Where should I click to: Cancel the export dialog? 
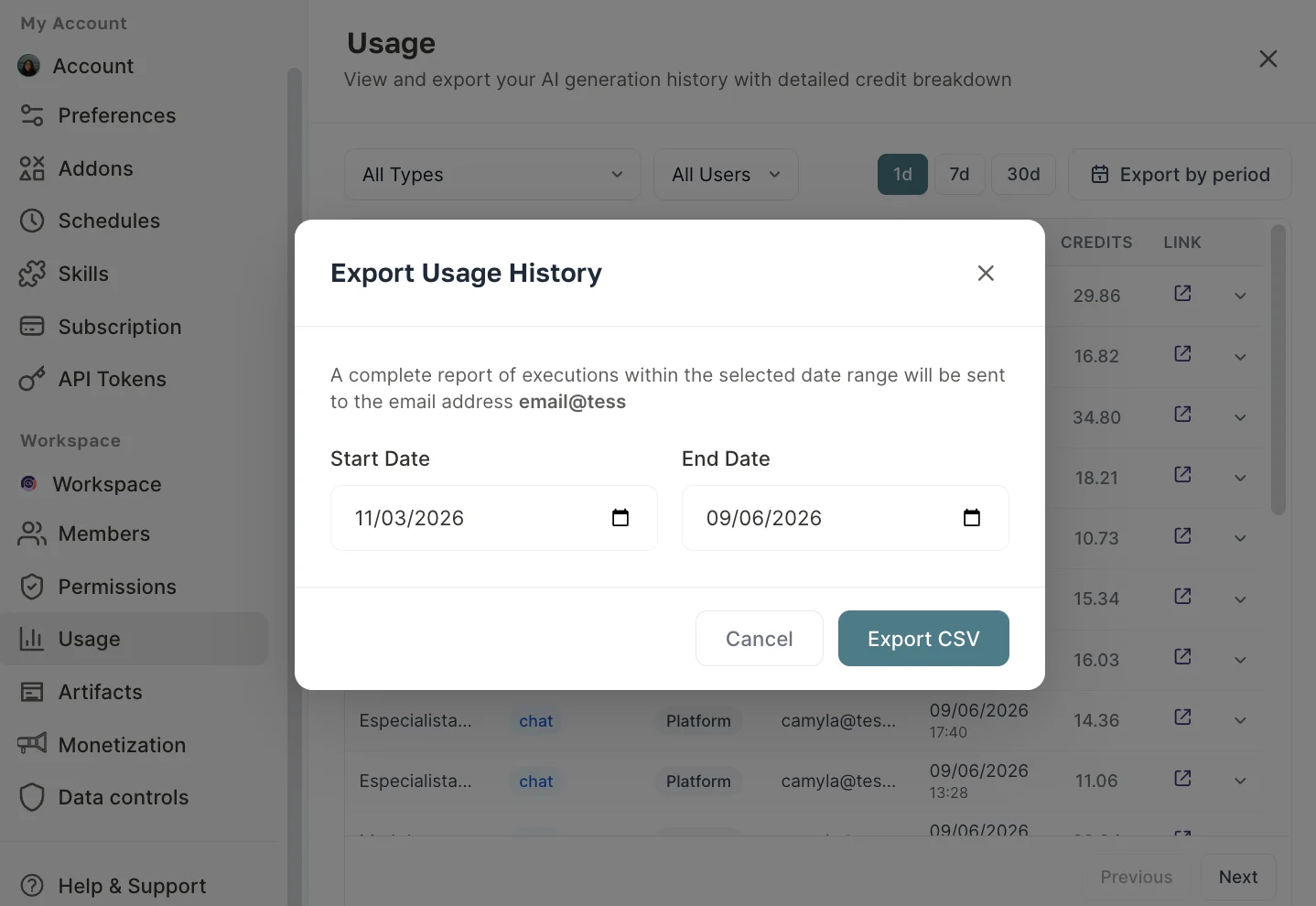coord(760,639)
